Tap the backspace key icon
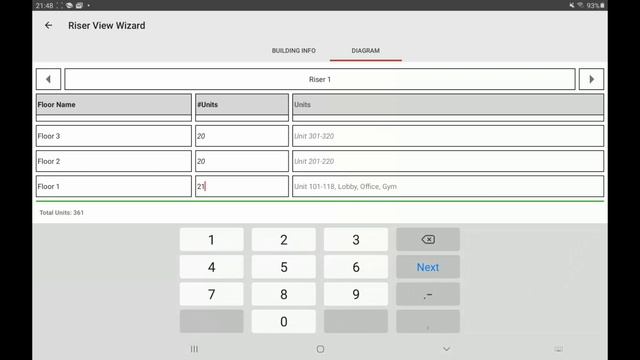Screen dimensions: 640x360 click(x=428, y=240)
